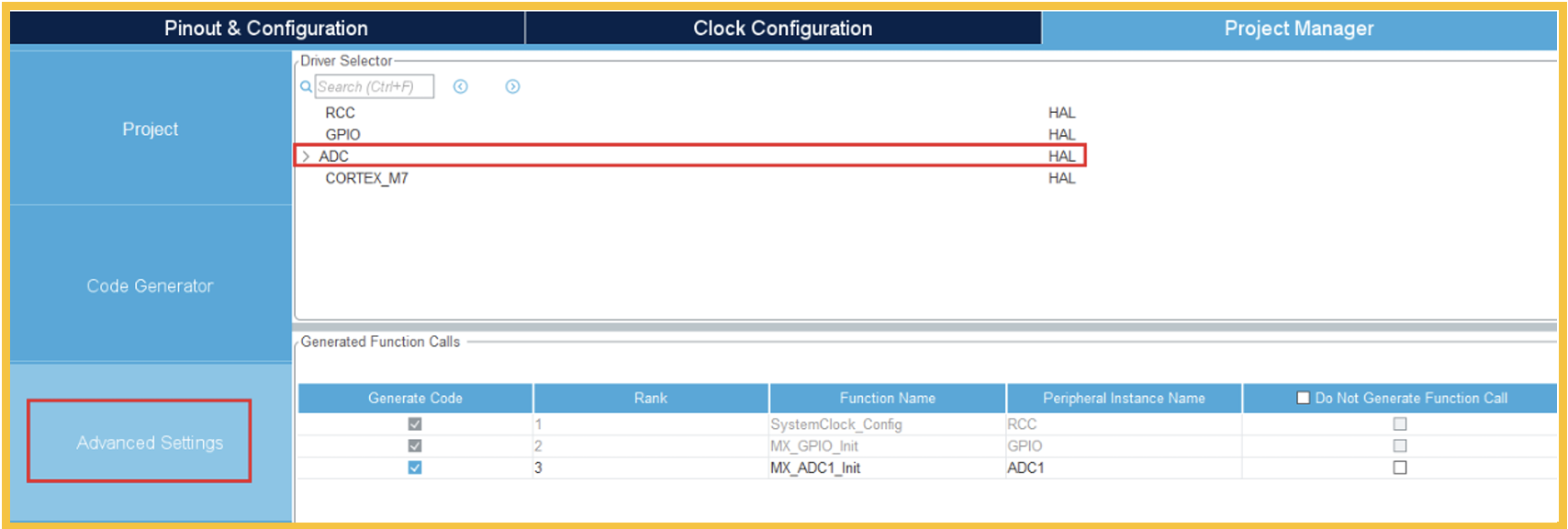Open the Code Generator section
Viewport: 1568px width, 529px height.
[x=151, y=286]
